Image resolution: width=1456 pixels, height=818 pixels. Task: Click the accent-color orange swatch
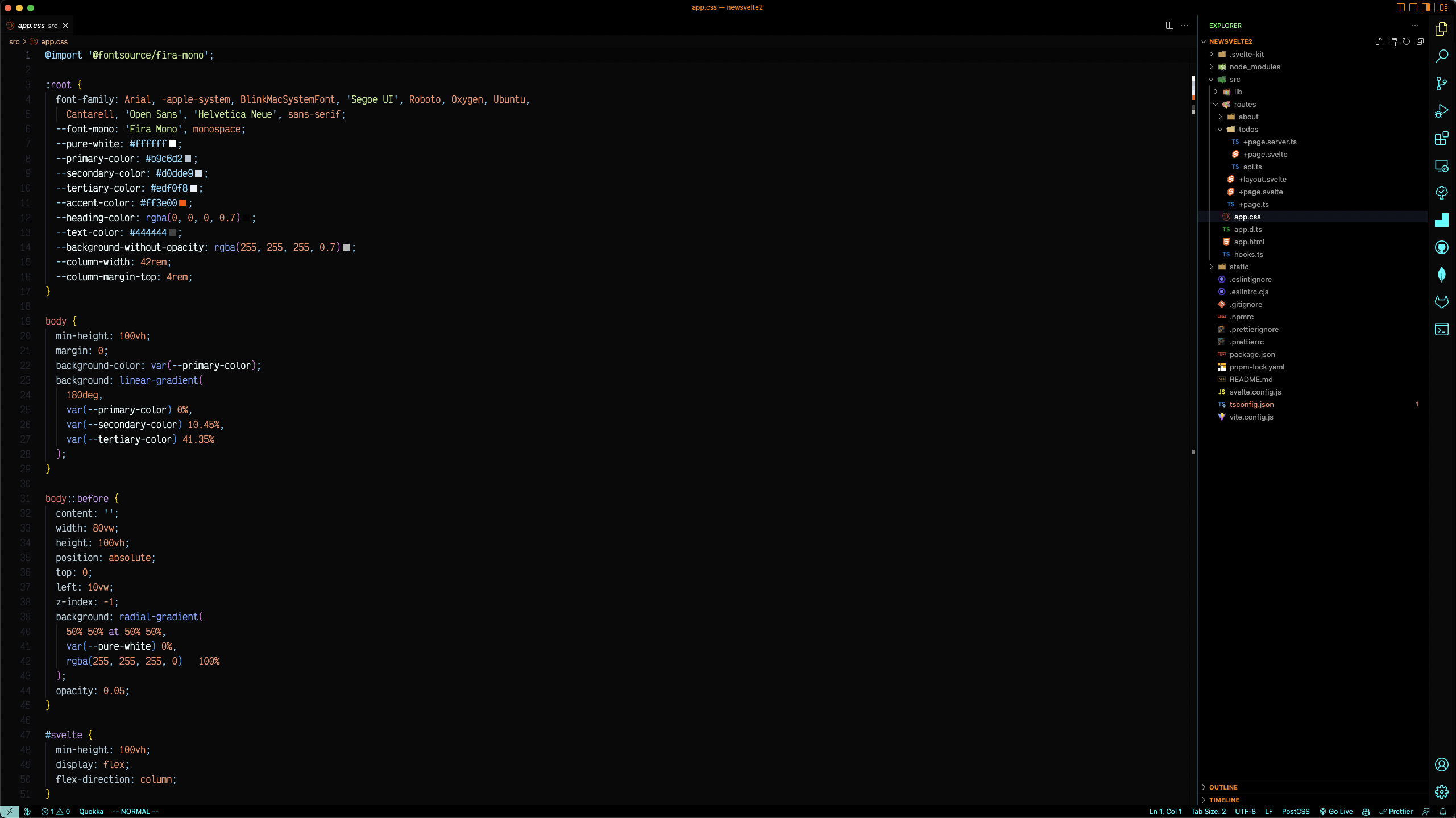[x=182, y=203]
